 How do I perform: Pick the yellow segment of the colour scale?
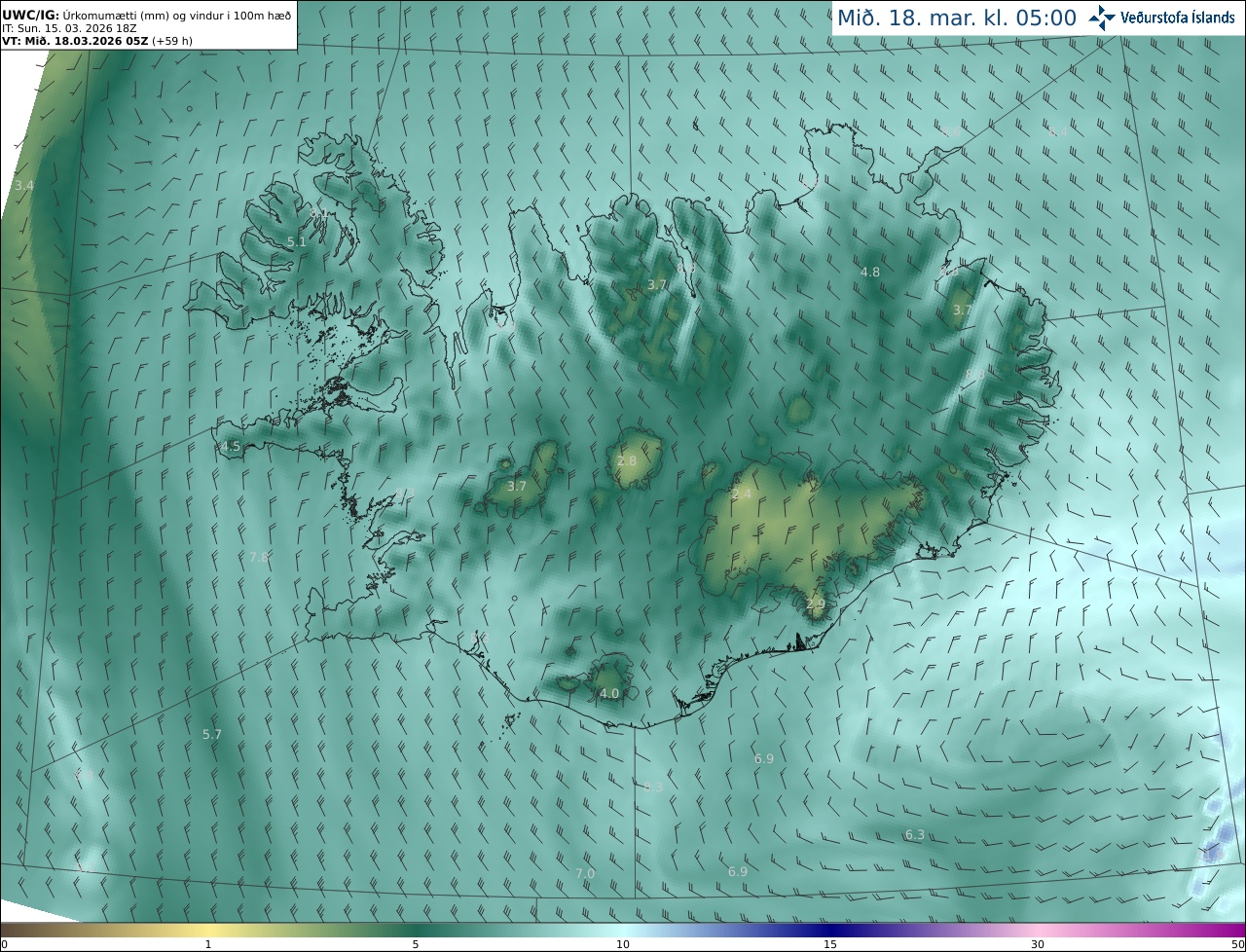tap(208, 930)
